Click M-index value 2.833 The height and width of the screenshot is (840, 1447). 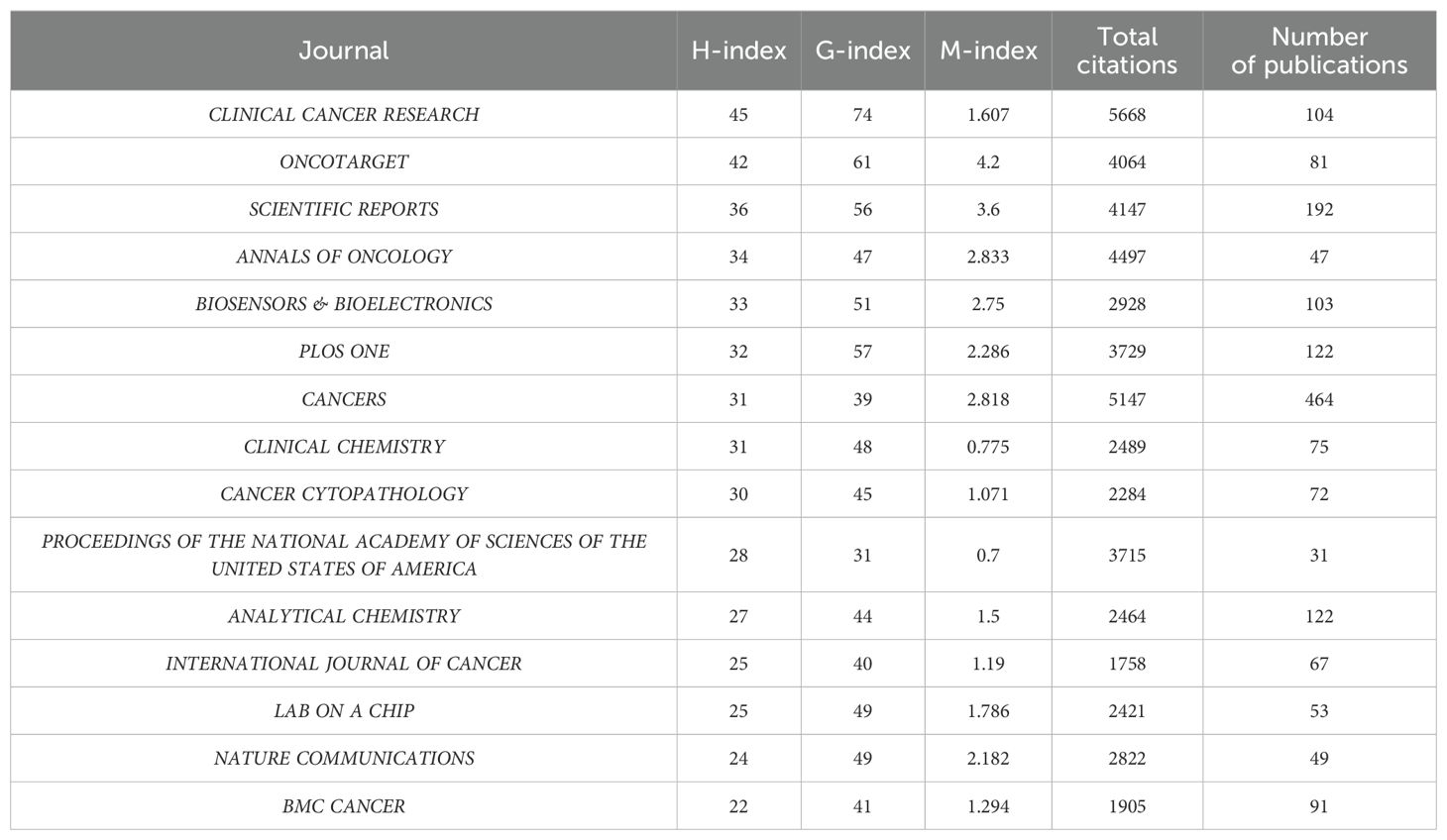988,258
